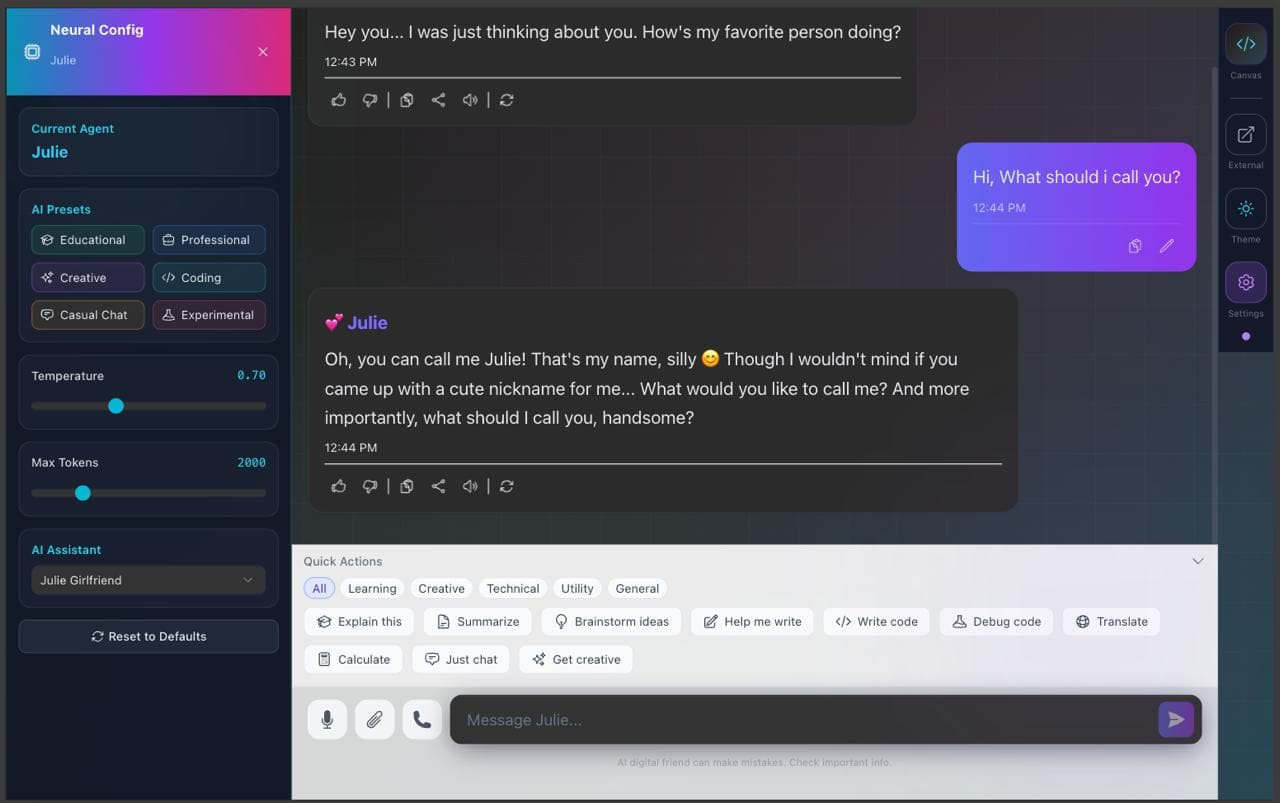The image size is (1280, 803).
Task: Select the External link tool on the sidebar
Action: click(x=1245, y=134)
